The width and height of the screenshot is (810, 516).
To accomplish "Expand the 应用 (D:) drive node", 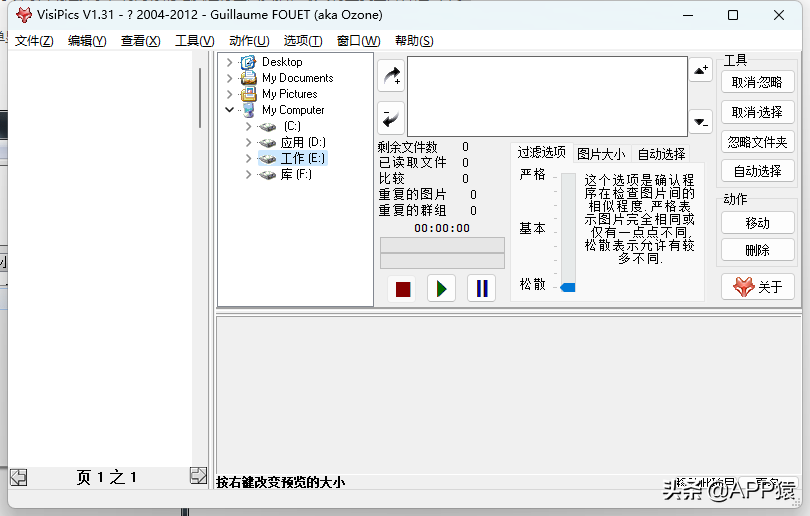I will (x=248, y=142).
